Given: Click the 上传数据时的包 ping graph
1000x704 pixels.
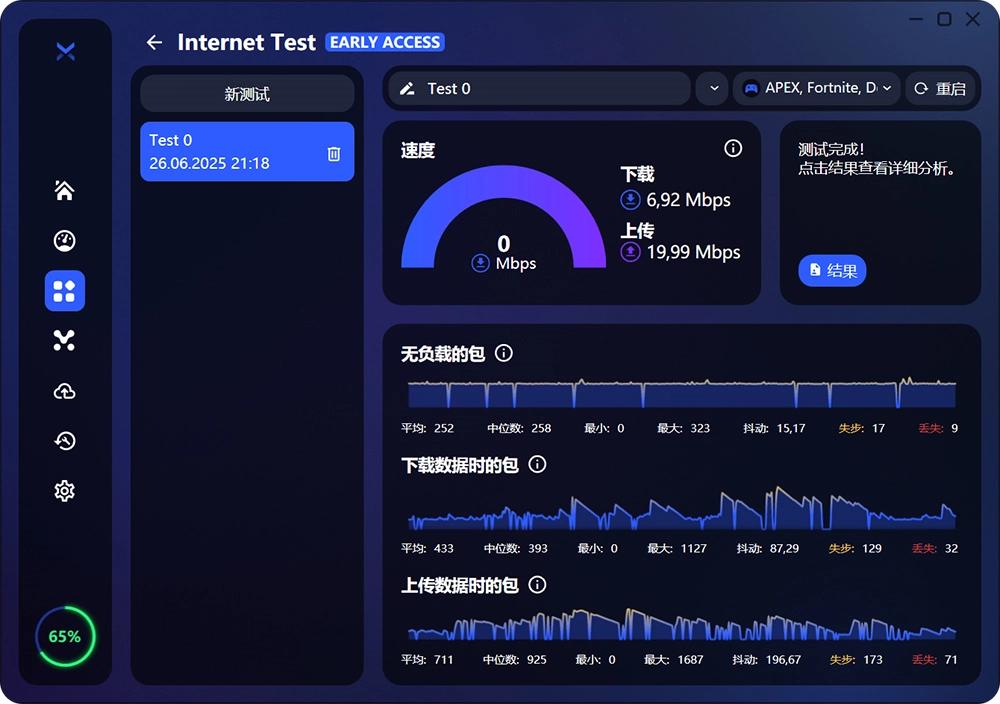Looking at the screenshot, I should point(682,624).
